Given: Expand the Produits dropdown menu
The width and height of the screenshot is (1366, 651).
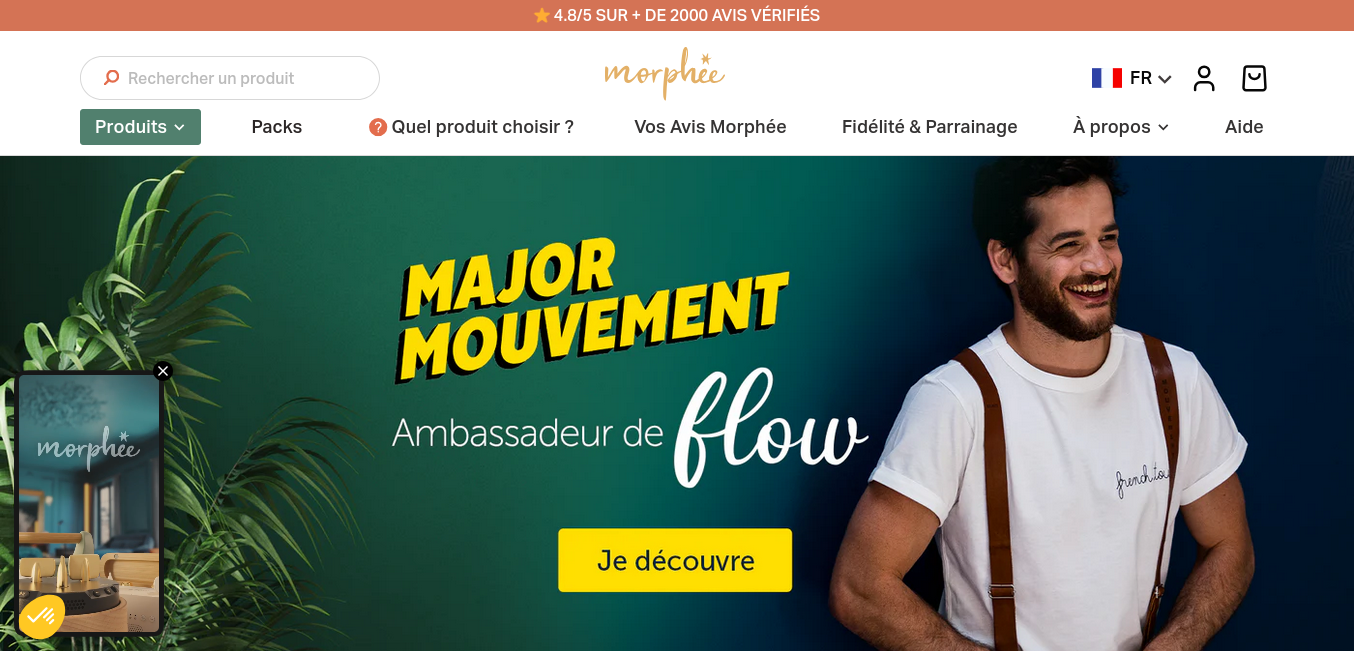Looking at the screenshot, I should click(140, 127).
